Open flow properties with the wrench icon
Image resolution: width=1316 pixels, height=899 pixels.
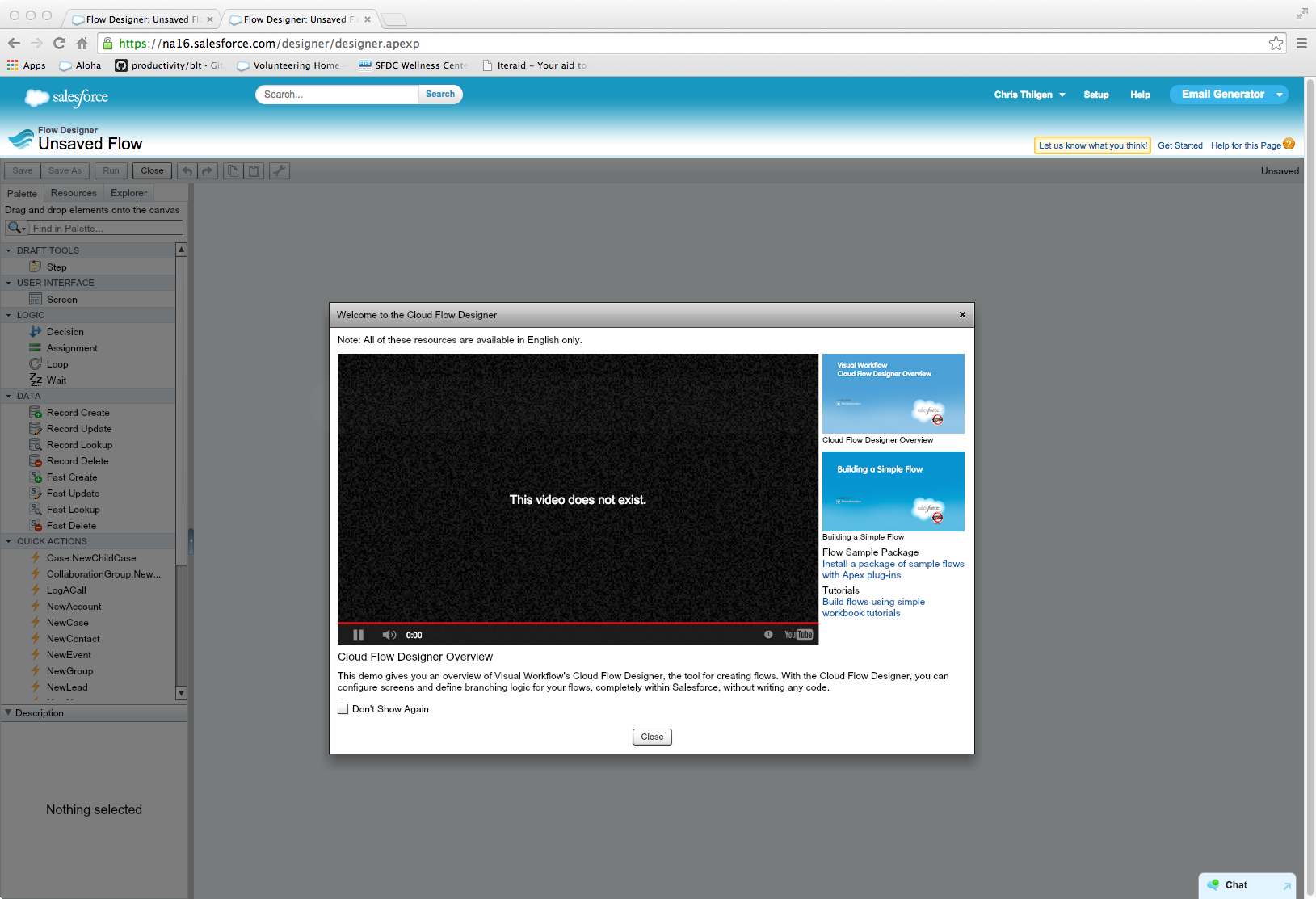coord(279,170)
